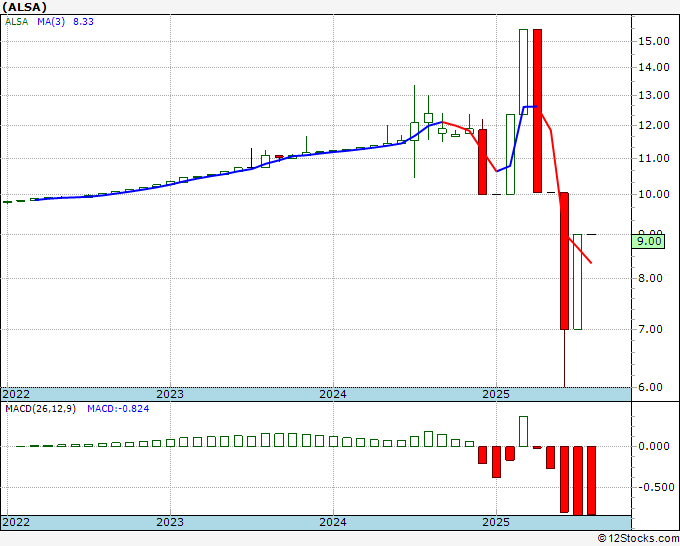Image resolution: width=680 pixels, height=546 pixels.
Task: Click the 12.00 price axis label
Action: pos(654,125)
